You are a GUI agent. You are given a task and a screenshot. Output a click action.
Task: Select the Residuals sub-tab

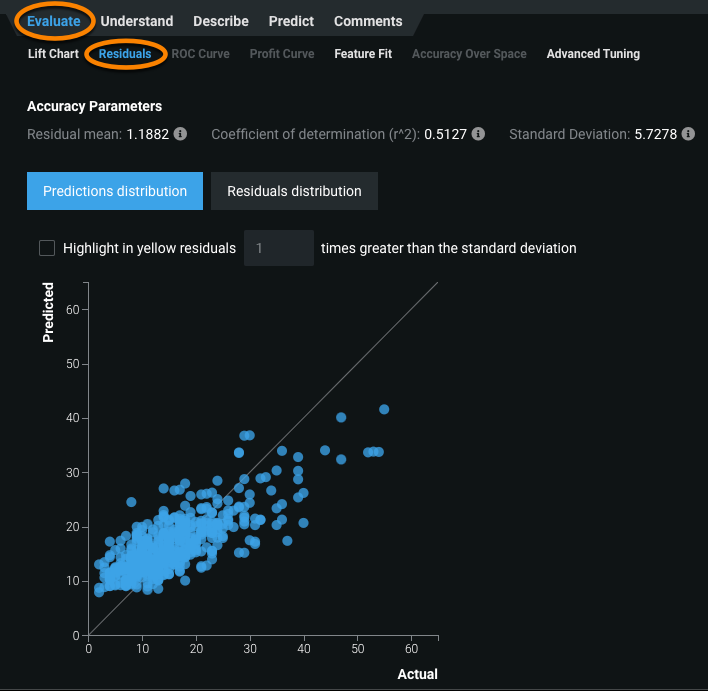tap(125, 54)
